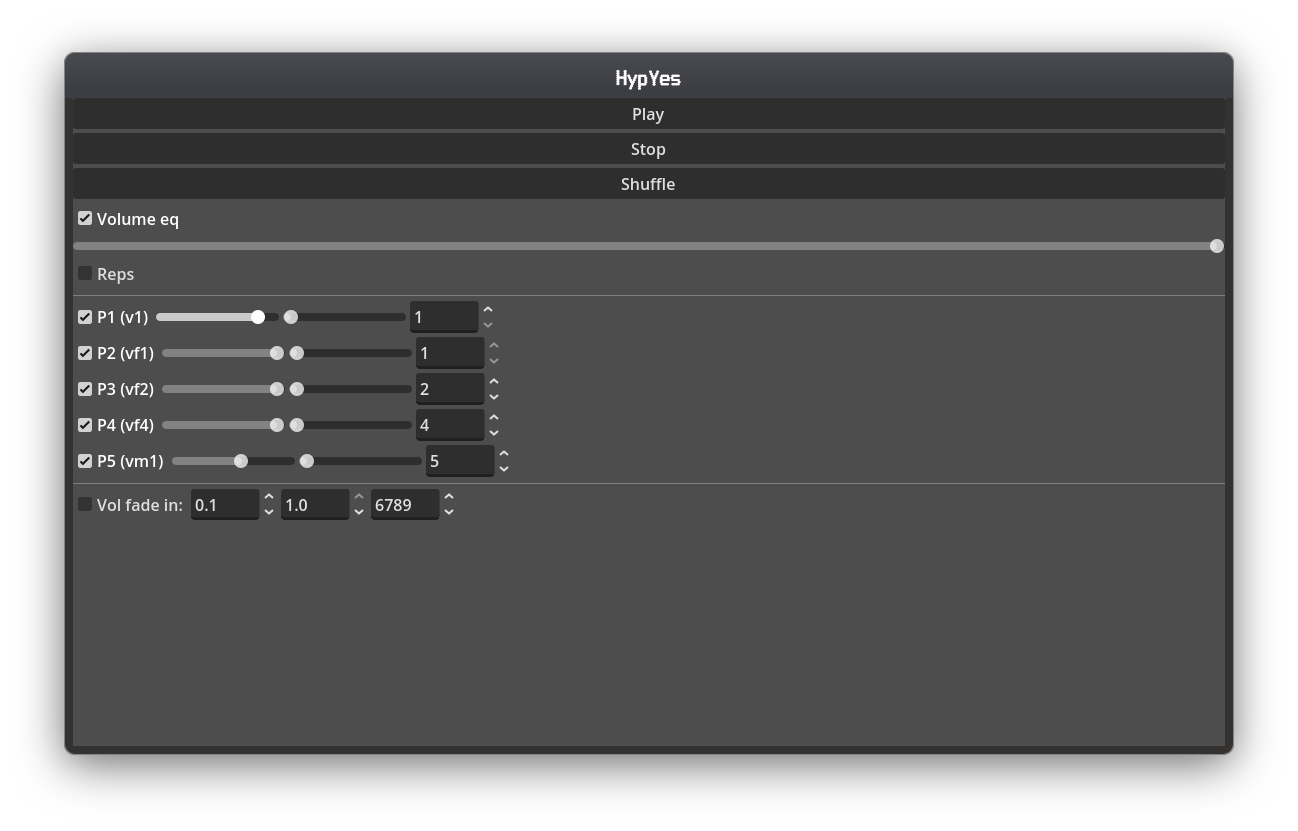Click the first slider handle in P1 (v1) row
Viewport: 1298px width, 831px height.
click(x=258, y=317)
